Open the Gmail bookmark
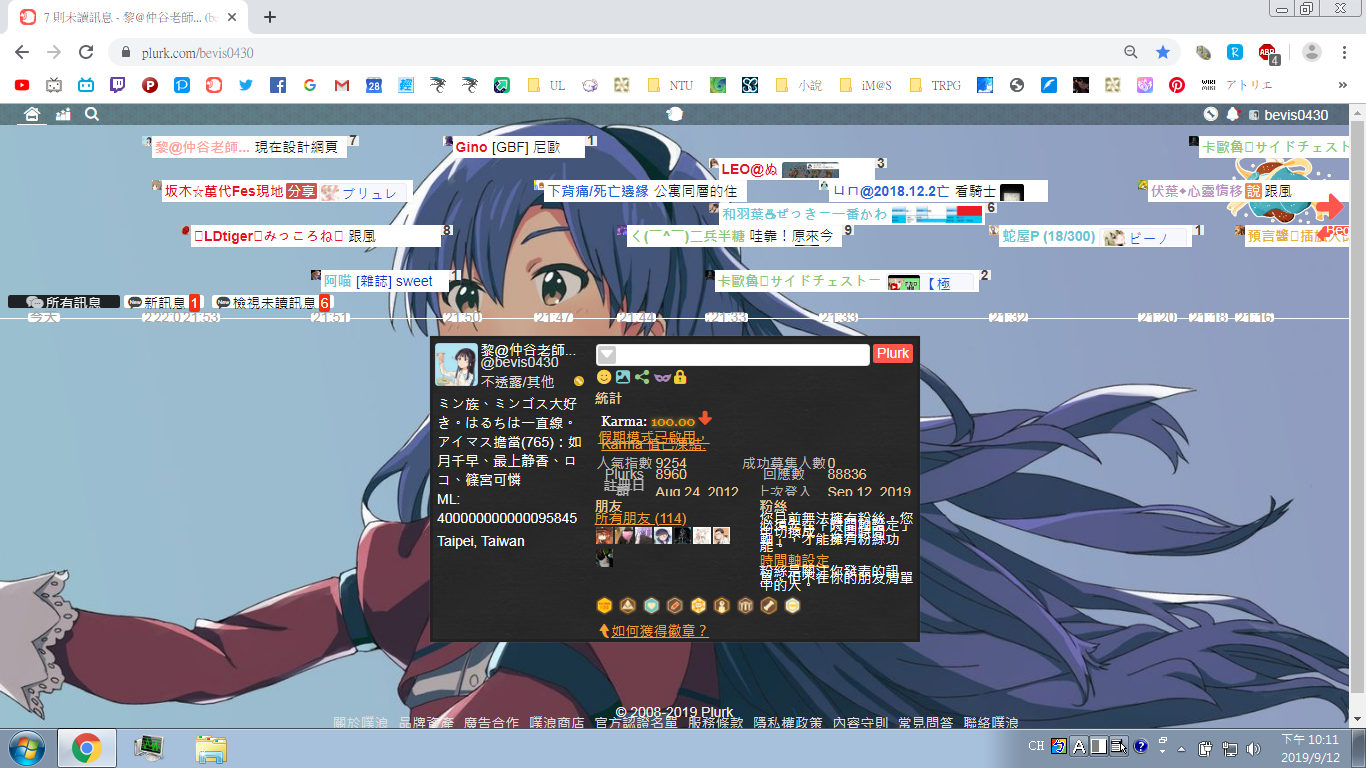Screen dimensions: 1366x768 pos(342,86)
